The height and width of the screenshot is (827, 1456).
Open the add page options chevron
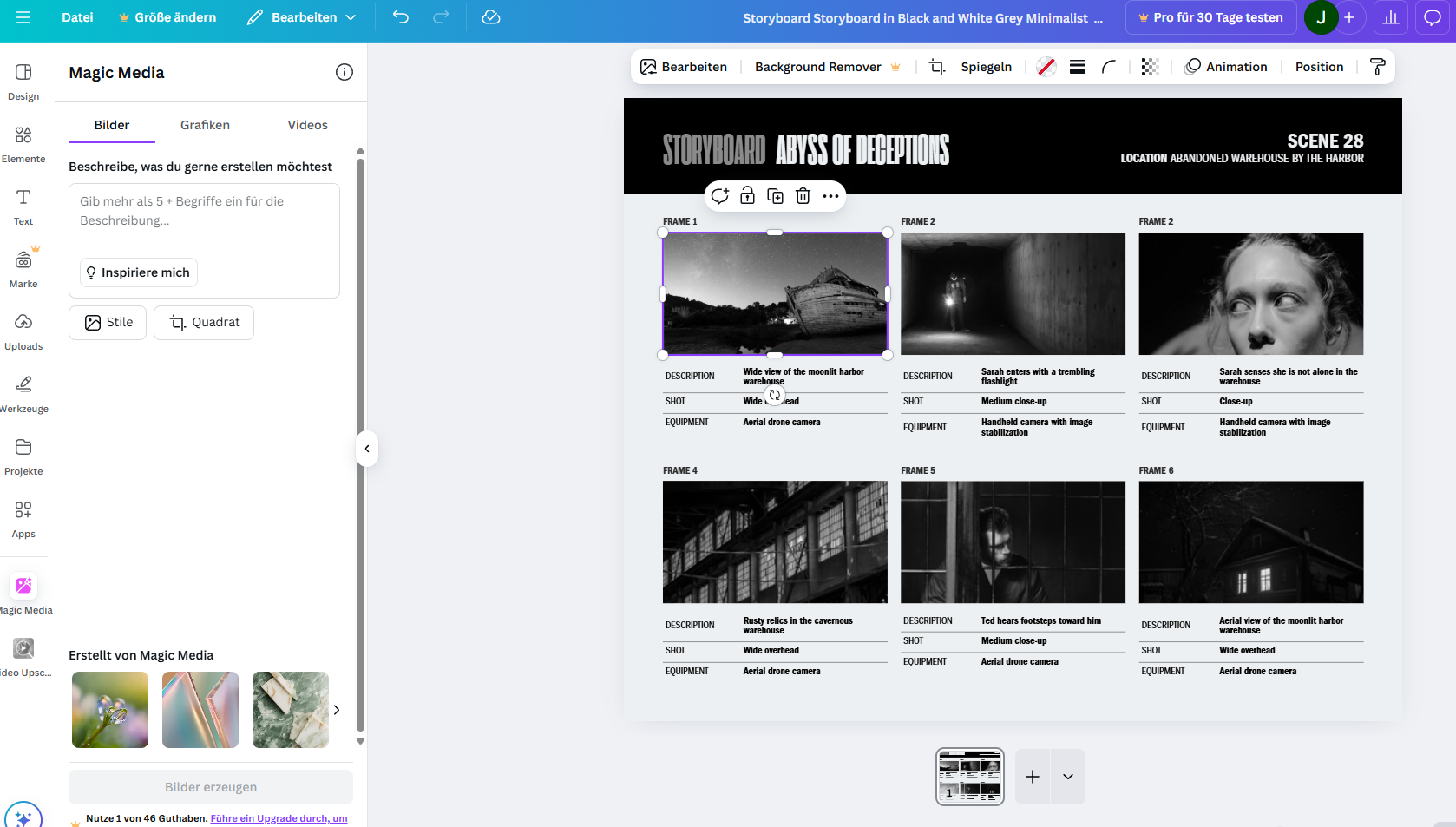point(1068,777)
